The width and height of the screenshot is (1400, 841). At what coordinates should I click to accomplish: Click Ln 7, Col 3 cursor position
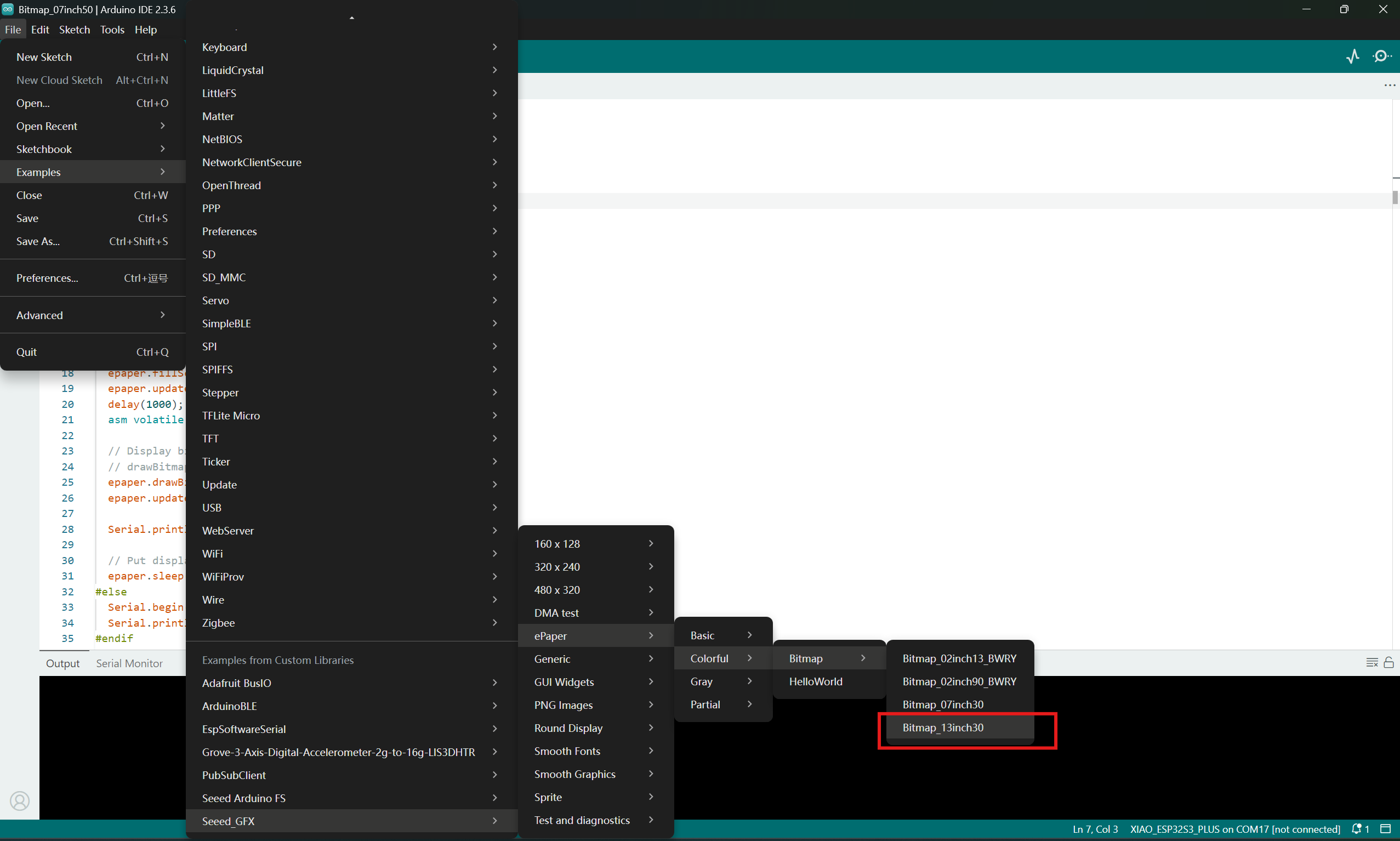(x=1095, y=829)
